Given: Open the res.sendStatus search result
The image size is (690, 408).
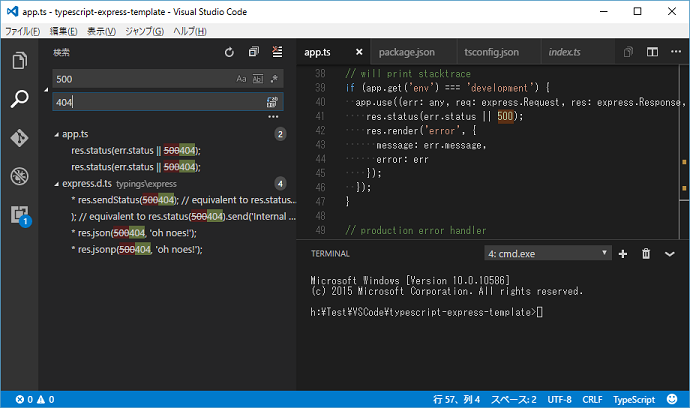Looking at the screenshot, I should 184,200.
